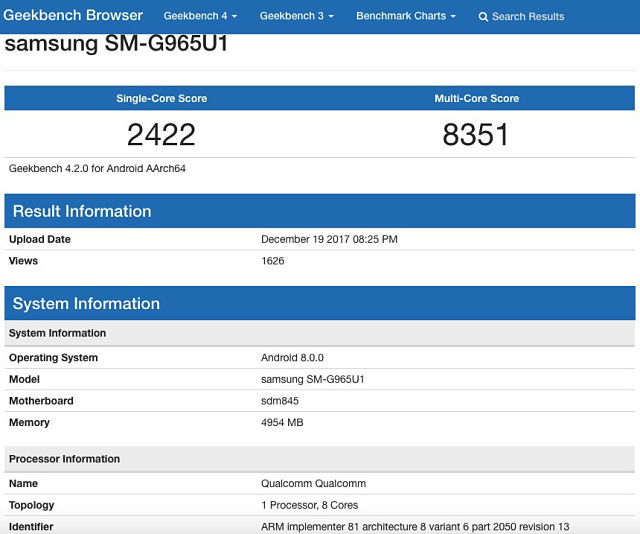Select the sdm845 motherboard value

(x=280, y=401)
